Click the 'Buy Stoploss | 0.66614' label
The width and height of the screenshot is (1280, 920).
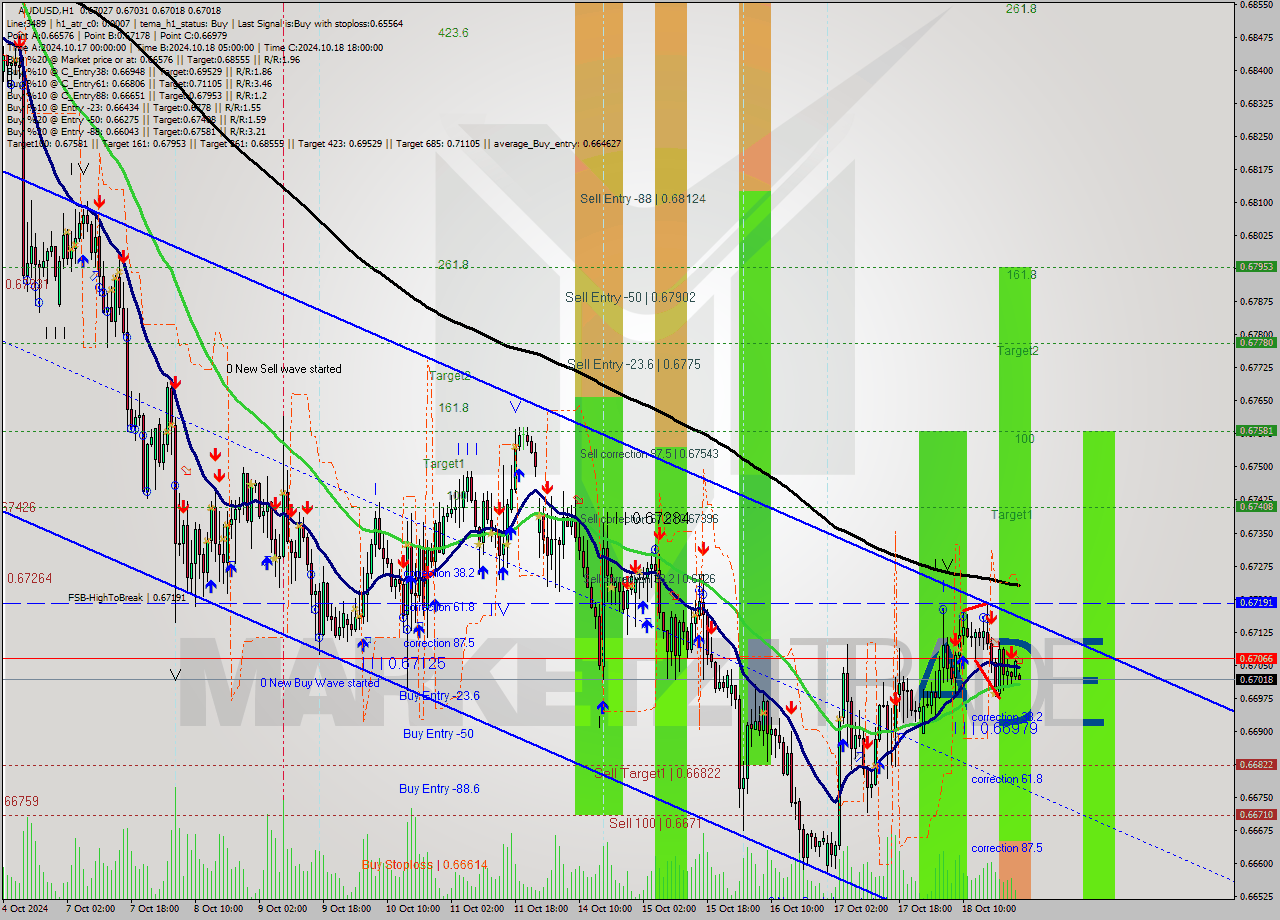tap(425, 865)
